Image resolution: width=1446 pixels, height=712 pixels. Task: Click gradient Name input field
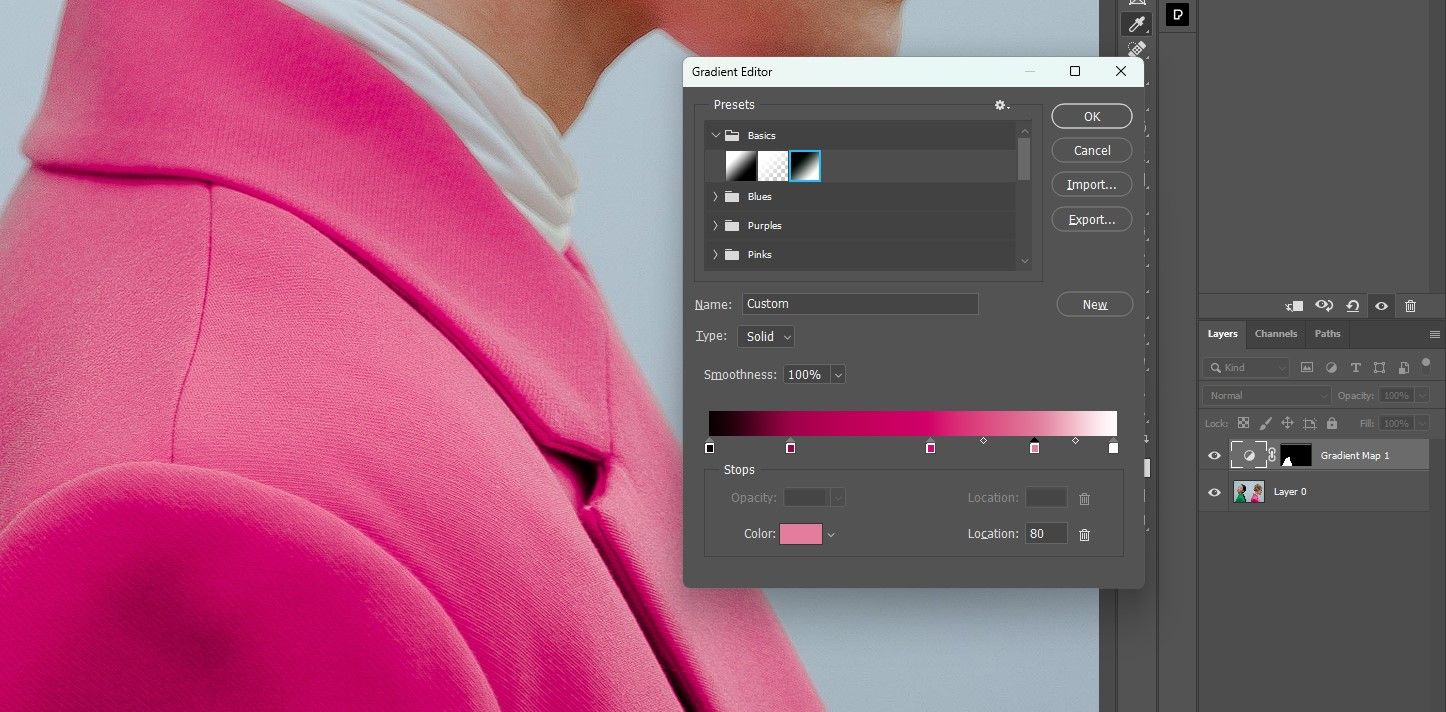tap(860, 304)
